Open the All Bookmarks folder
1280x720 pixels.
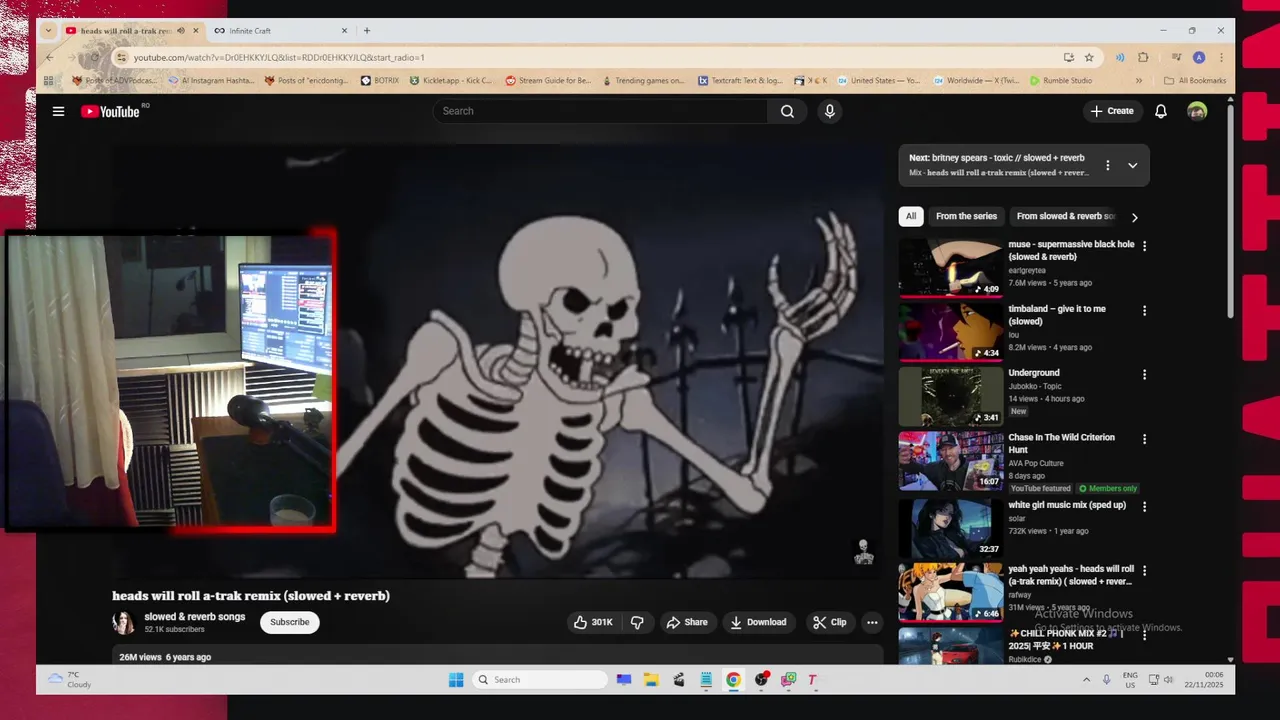(x=1195, y=81)
